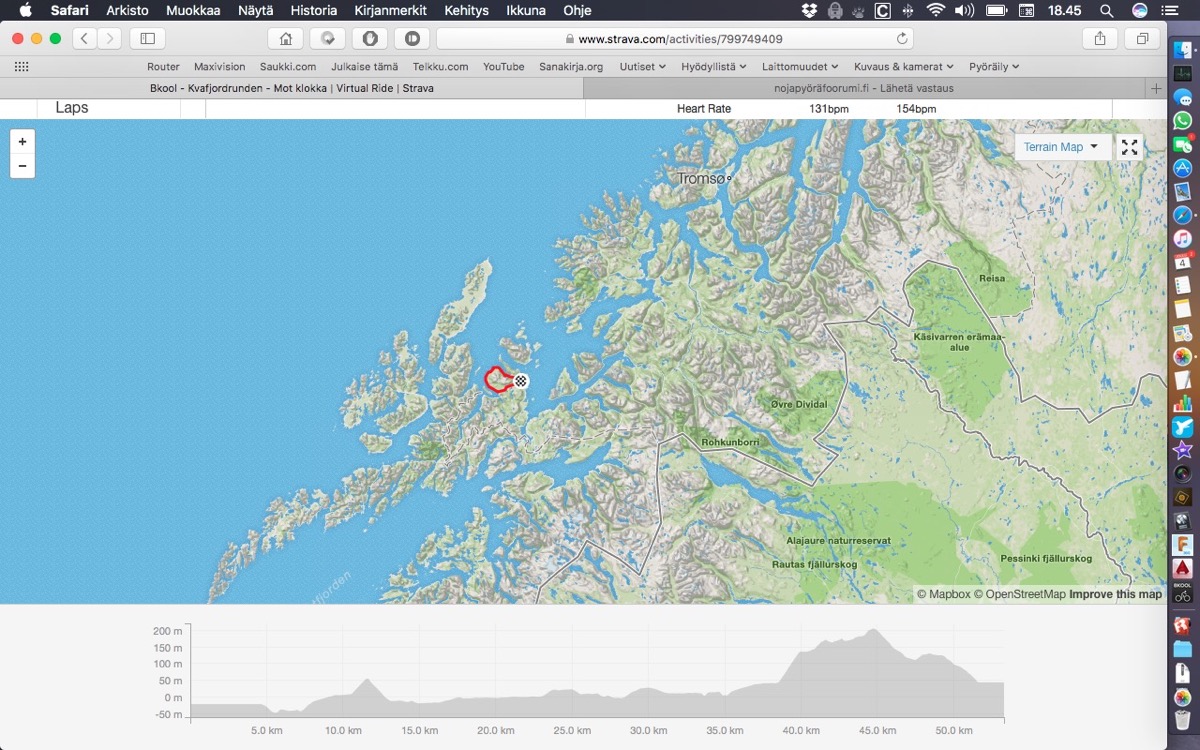
Task: Open the Kirjanmerkit menu
Action: pos(390,10)
